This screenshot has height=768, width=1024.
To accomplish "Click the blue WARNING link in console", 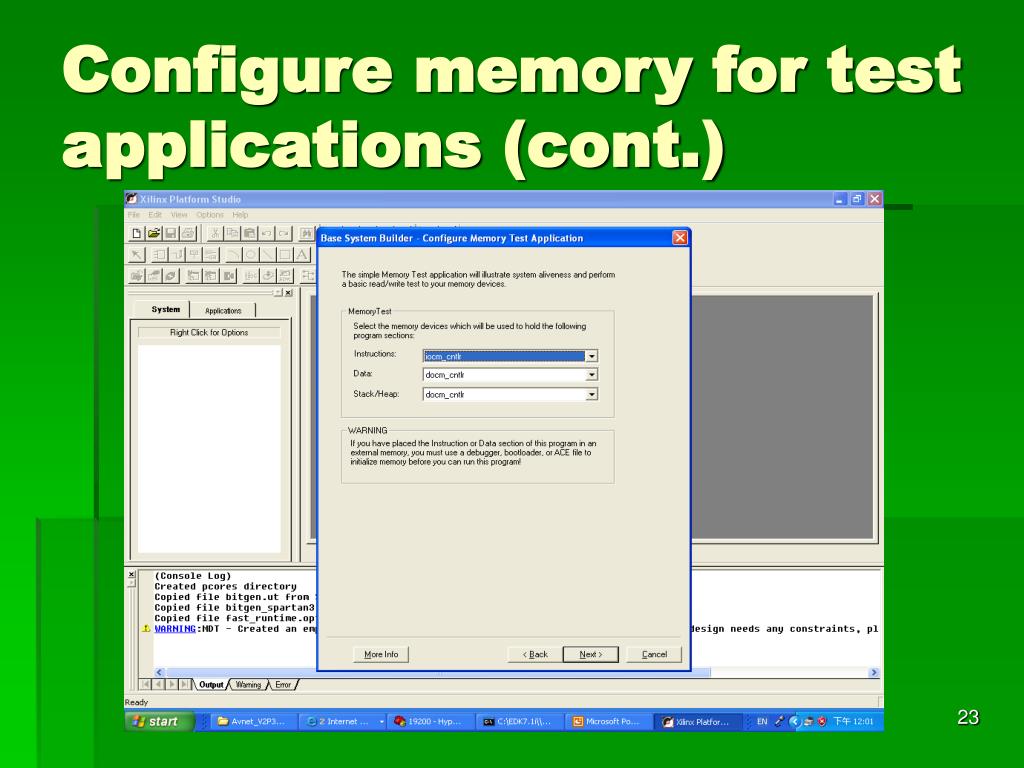I will point(175,629).
